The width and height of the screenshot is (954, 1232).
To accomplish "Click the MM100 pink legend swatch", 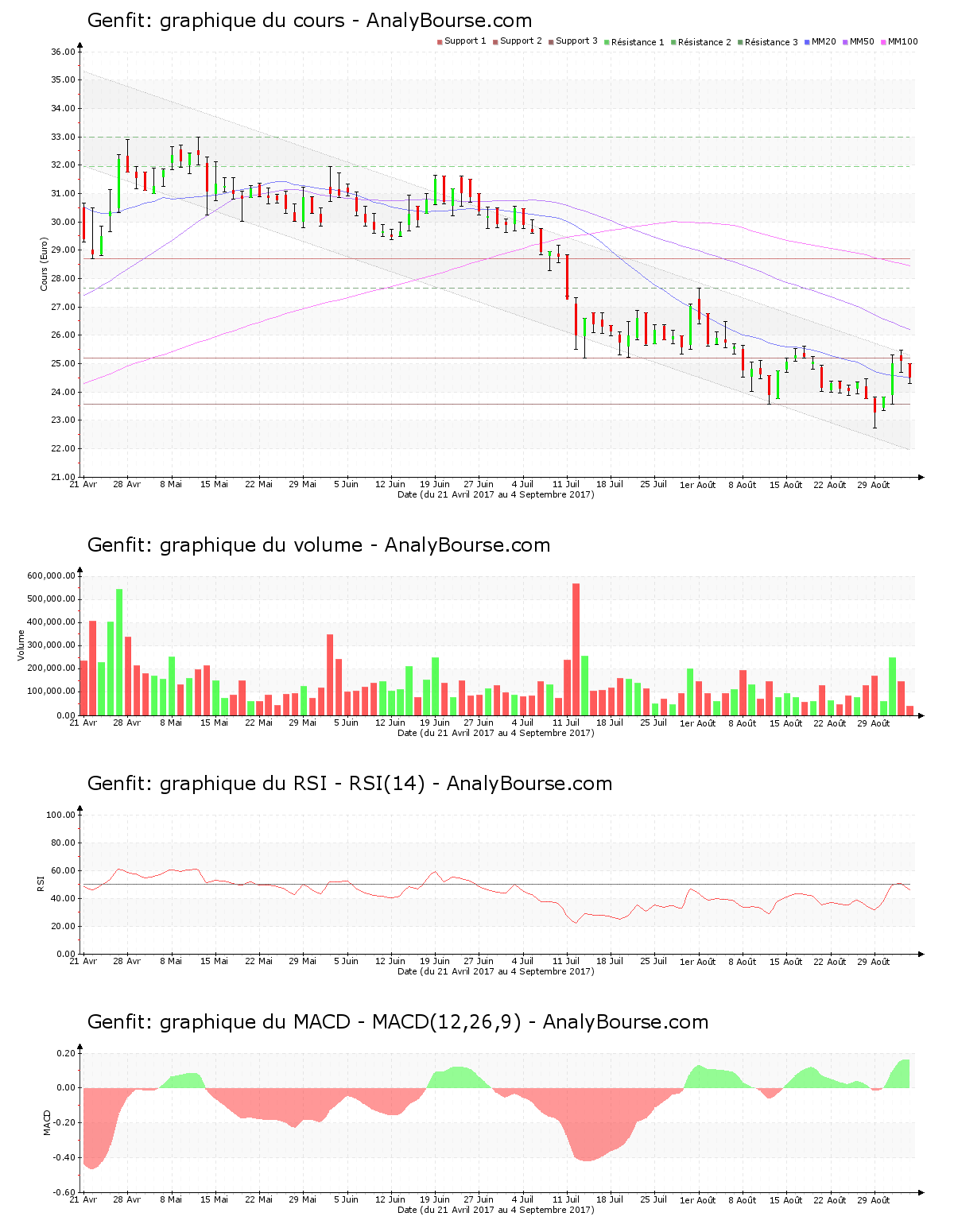I will coord(883,41).
